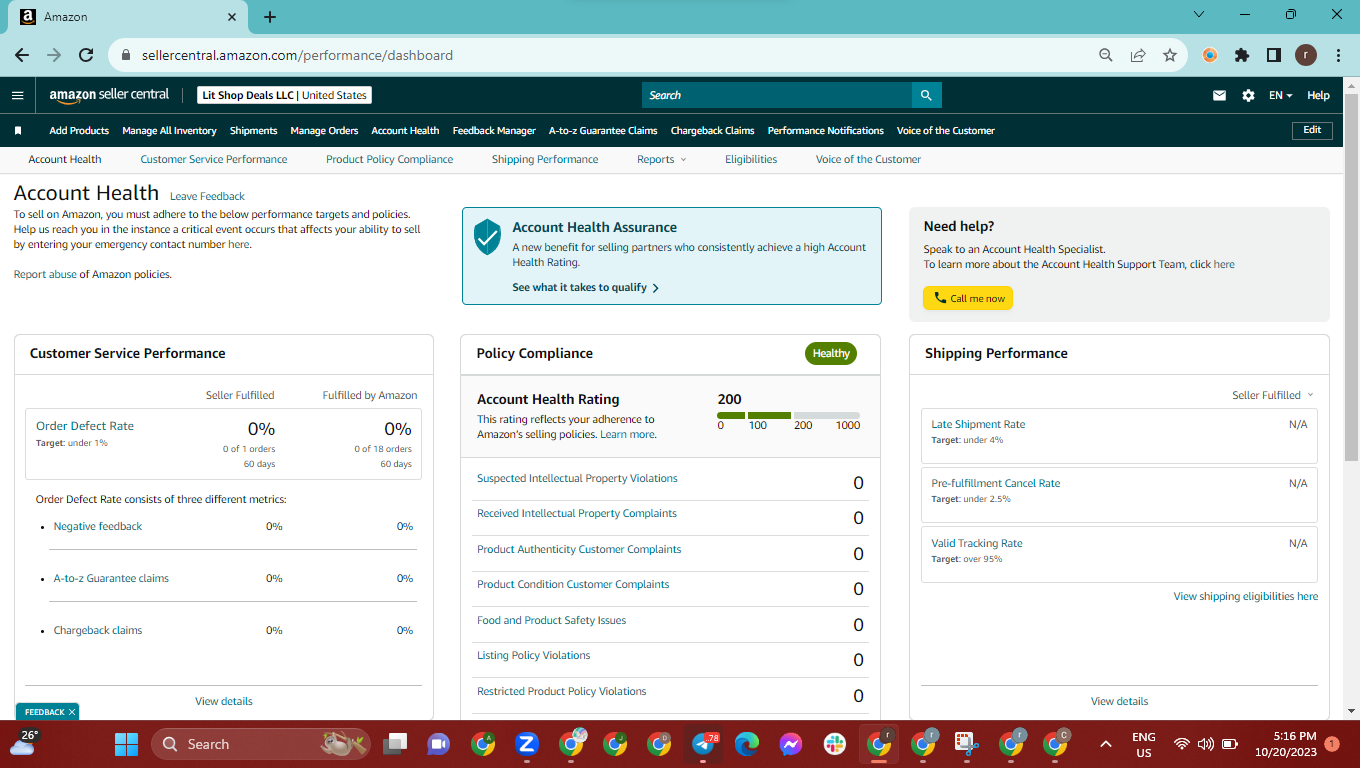This screenshot has height=768, width=1360.
Task: Expand the Reports dropdown tab
Action: [662, 159]
